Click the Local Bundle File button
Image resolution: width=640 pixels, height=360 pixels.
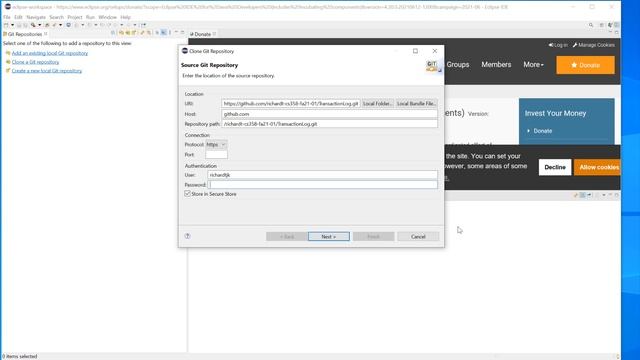[x=416, y=104]
